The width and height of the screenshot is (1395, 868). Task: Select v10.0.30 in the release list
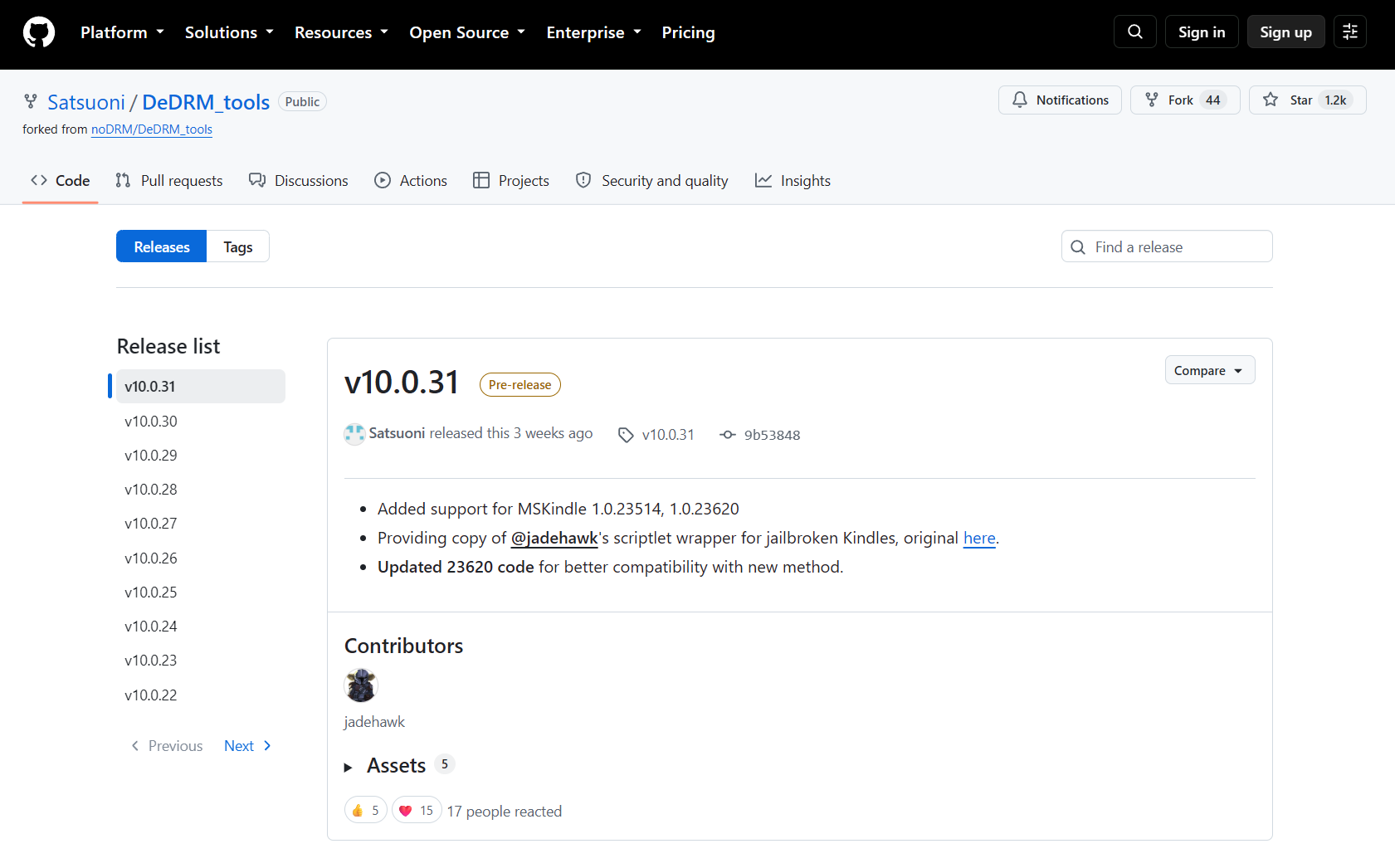pos(201,421)
